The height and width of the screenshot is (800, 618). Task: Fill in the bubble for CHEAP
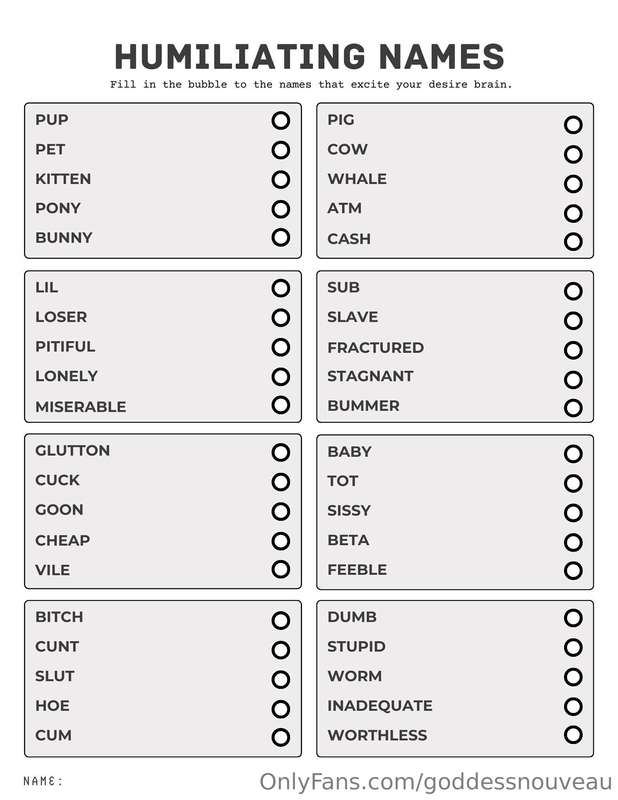[x=281, y=541]
